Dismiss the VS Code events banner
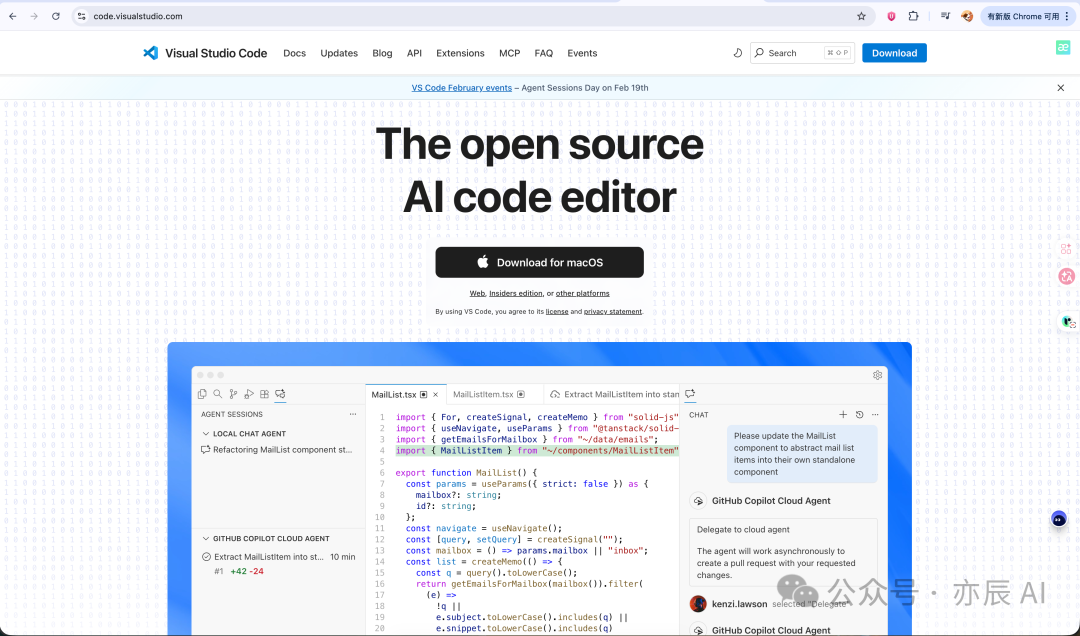Screen dimensions: 1080x636 [x=1060, y=87]
